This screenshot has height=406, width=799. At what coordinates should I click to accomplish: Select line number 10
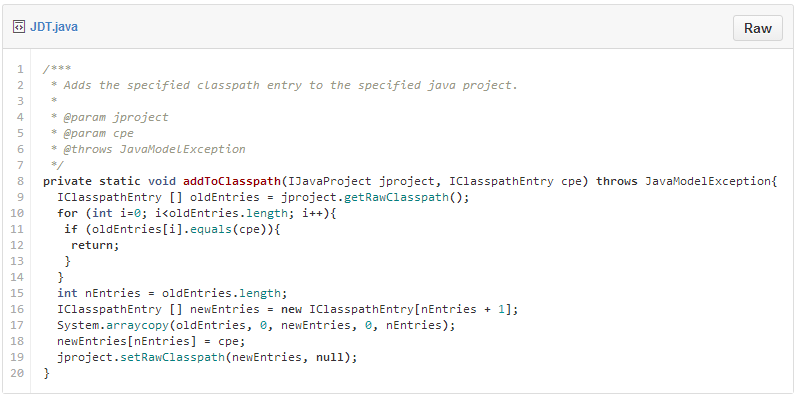coord(19,213)
